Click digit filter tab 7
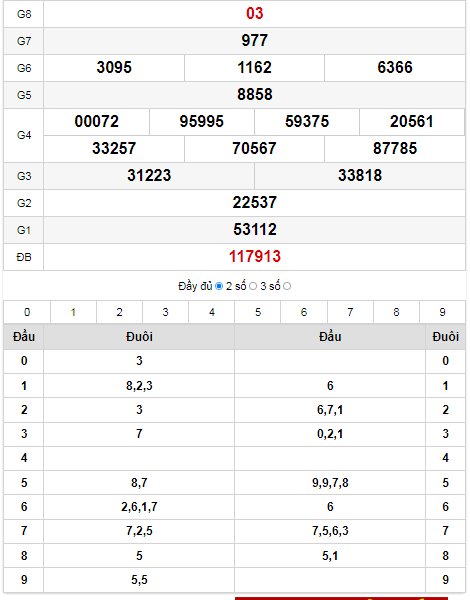The width and height of the screenshot is (470, 600). [x=350, y=312]
